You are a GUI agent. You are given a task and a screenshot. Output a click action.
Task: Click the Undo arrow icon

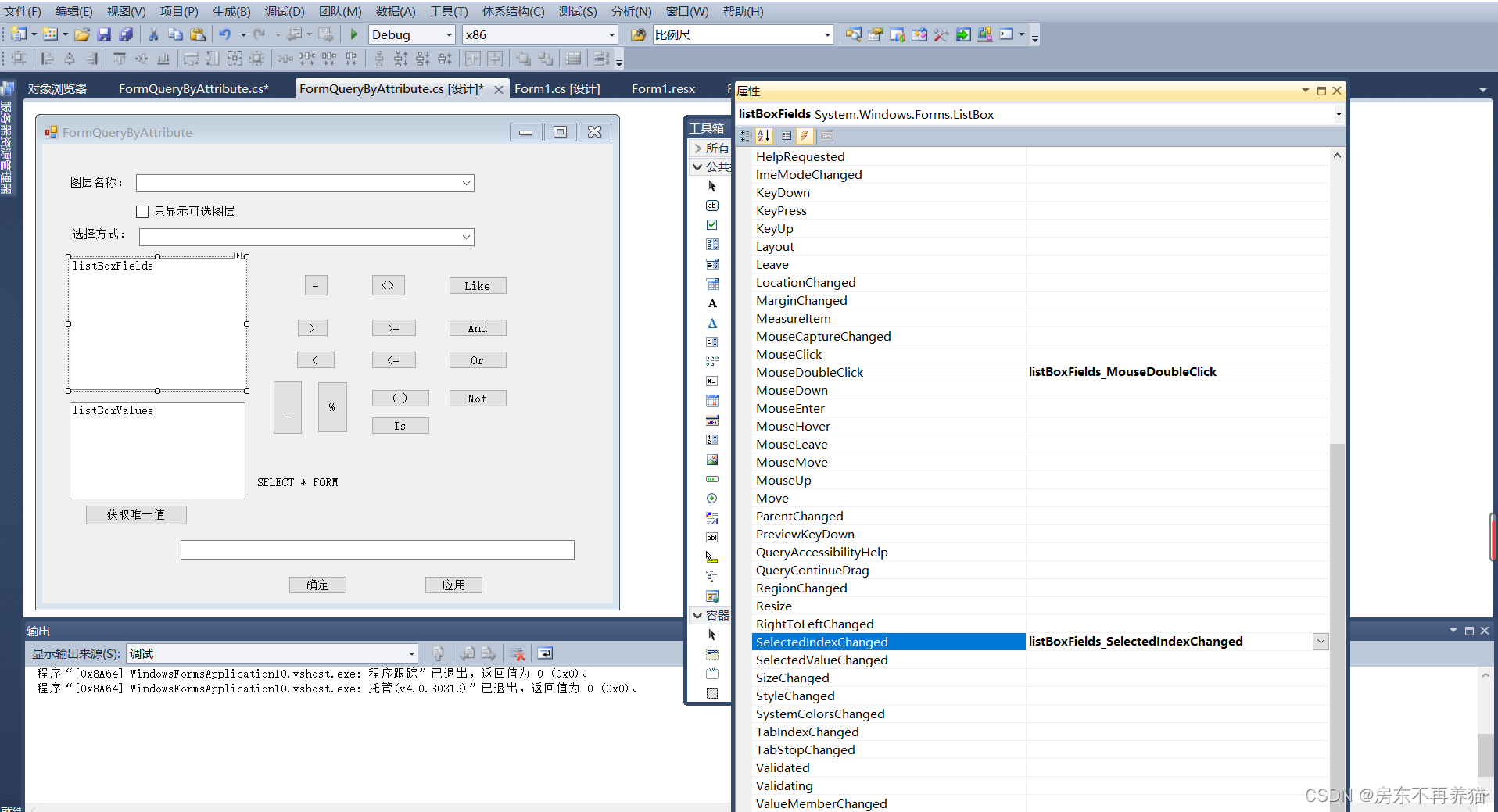coord(225,34)
